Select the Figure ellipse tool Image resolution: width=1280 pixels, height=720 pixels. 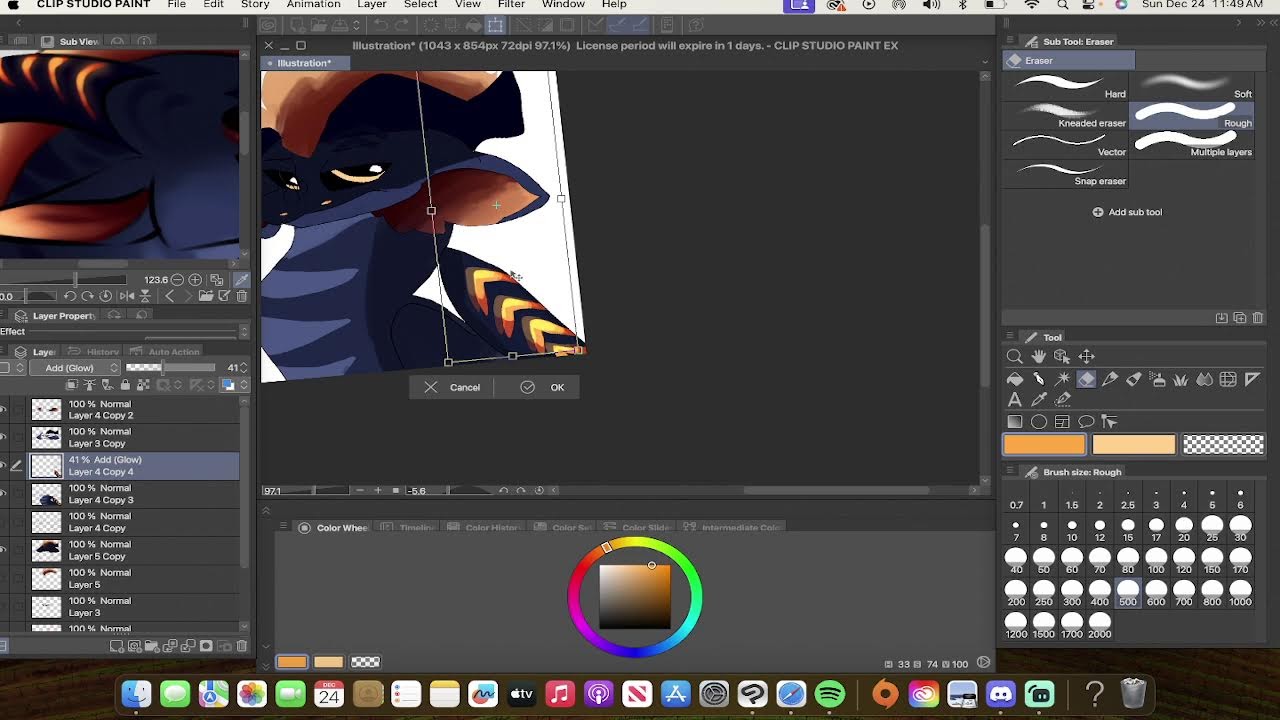pyautogui.click(x=1039, y=422)
